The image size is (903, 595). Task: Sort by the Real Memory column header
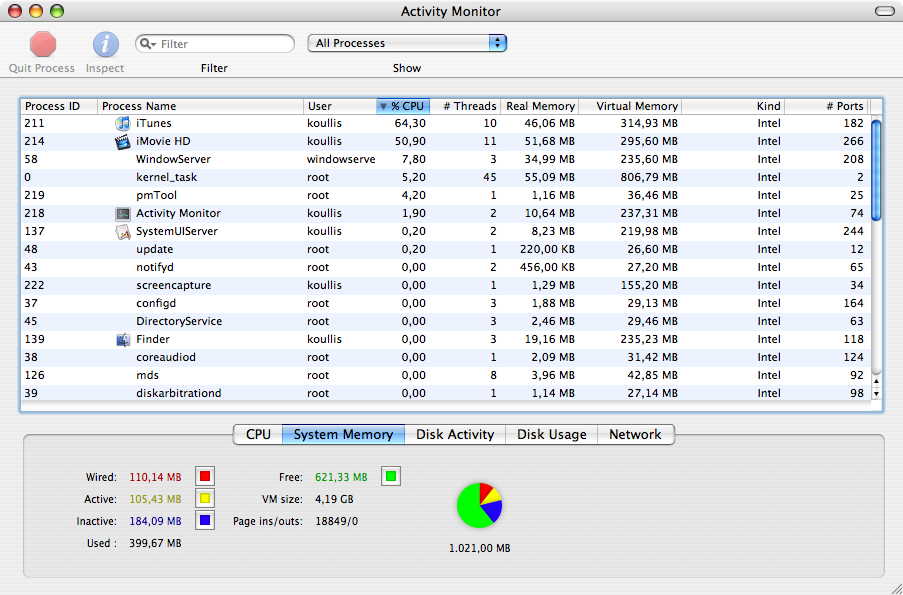pyautogui.click(x=540, y=106)
